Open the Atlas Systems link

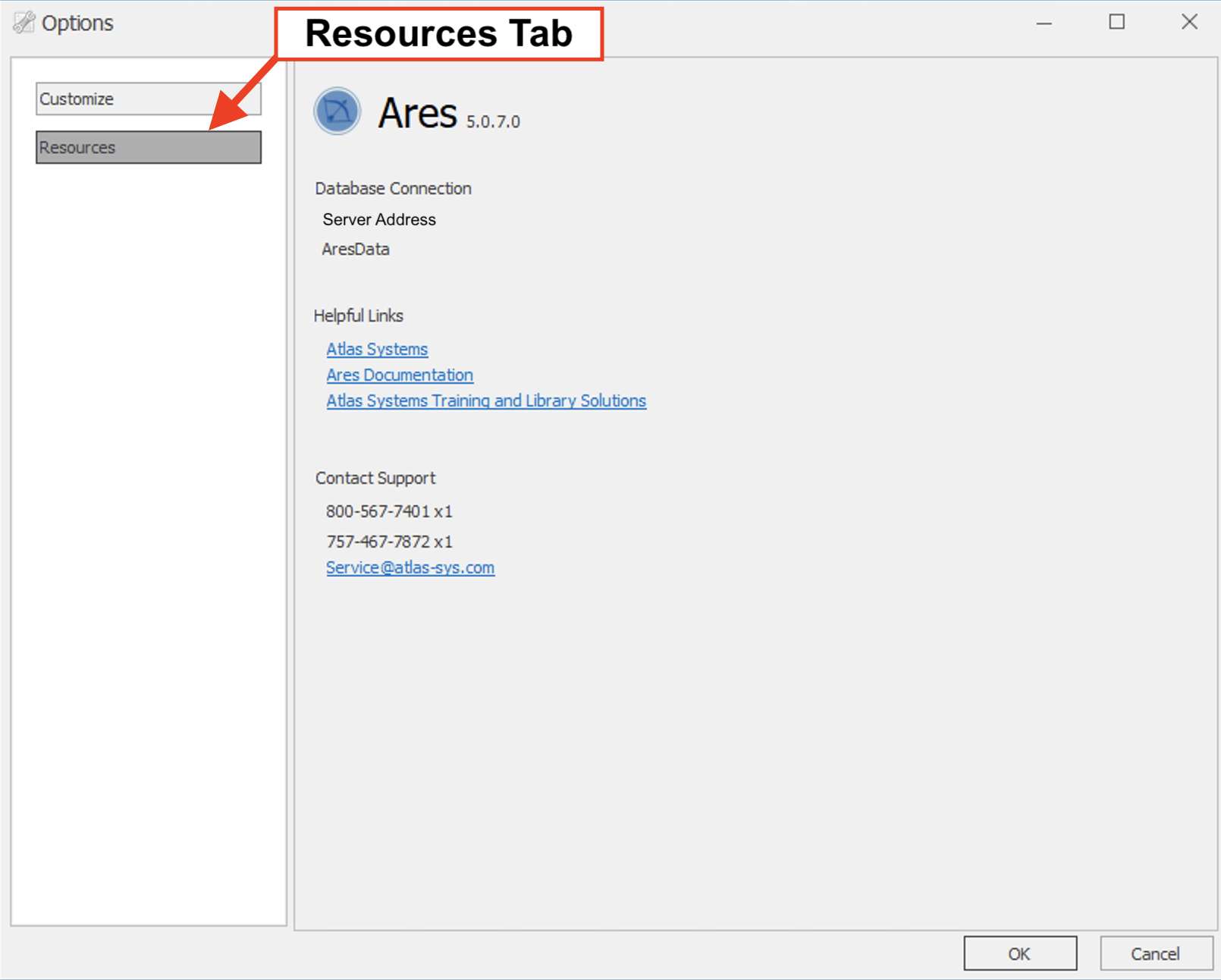click(x=377, y=349)
